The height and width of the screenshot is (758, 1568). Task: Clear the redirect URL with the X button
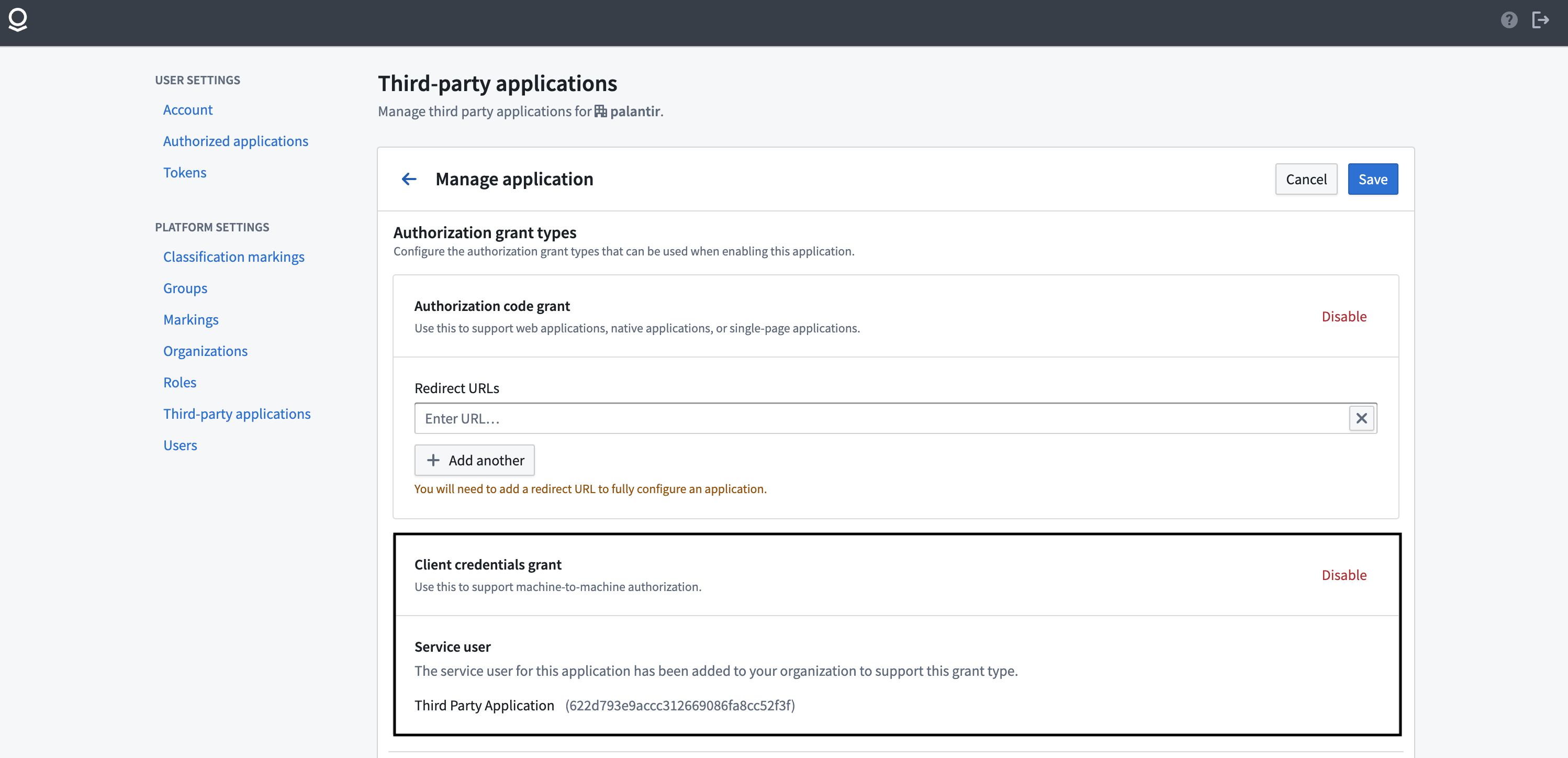(x=1362, y=418)
